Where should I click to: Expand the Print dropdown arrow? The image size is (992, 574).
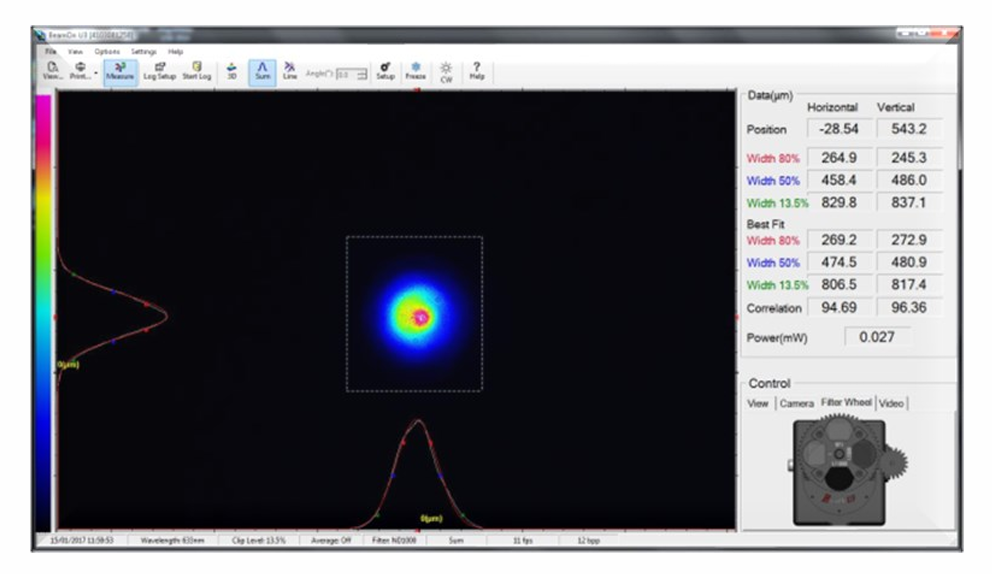point(96,72)
